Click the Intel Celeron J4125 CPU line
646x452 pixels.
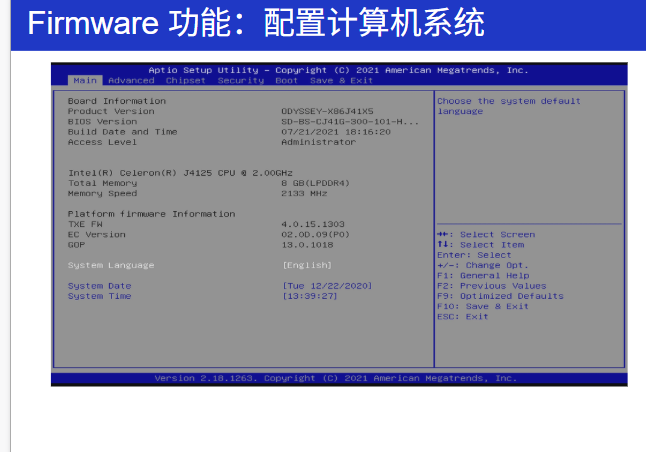click(x=180, y=173)
